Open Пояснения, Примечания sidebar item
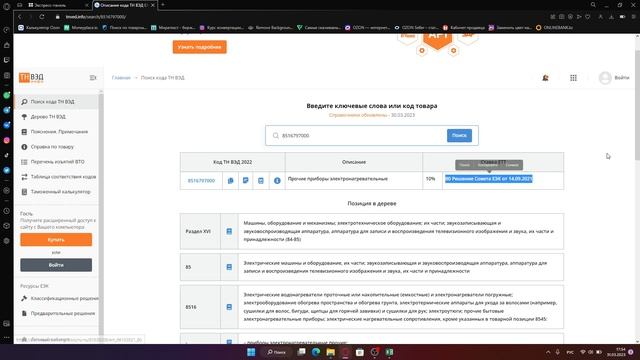 click(56, 132)
